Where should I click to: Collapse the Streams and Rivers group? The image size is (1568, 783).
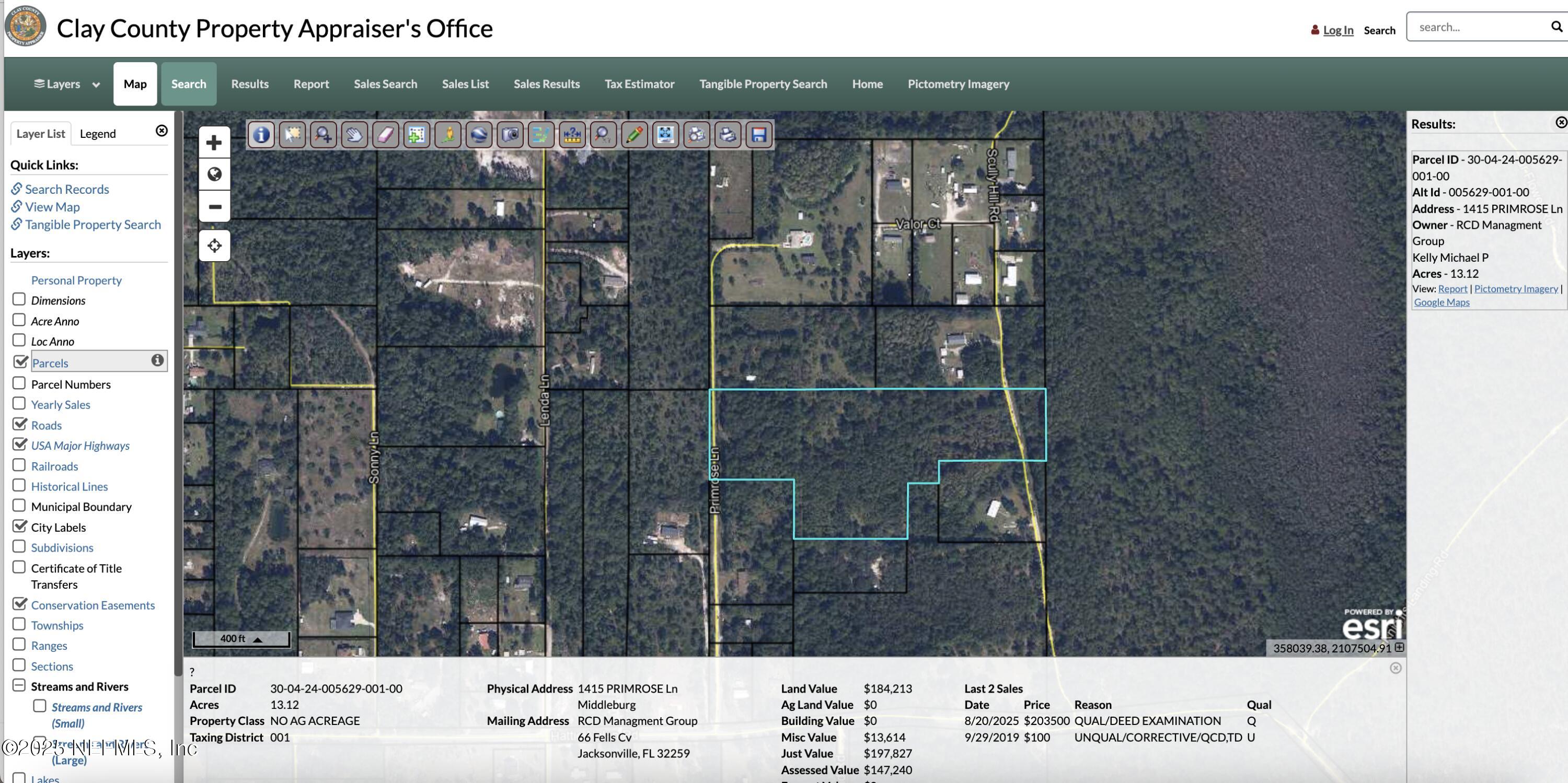click(19, 686)
